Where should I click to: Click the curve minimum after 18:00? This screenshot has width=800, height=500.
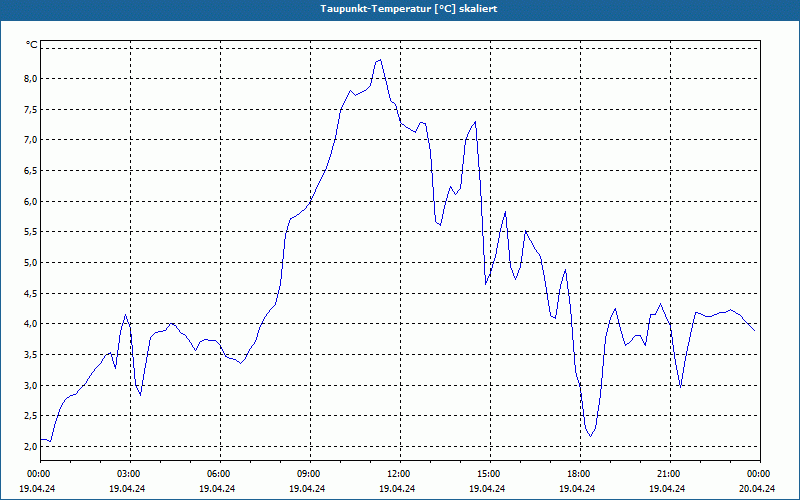click(x=590, y=436)
